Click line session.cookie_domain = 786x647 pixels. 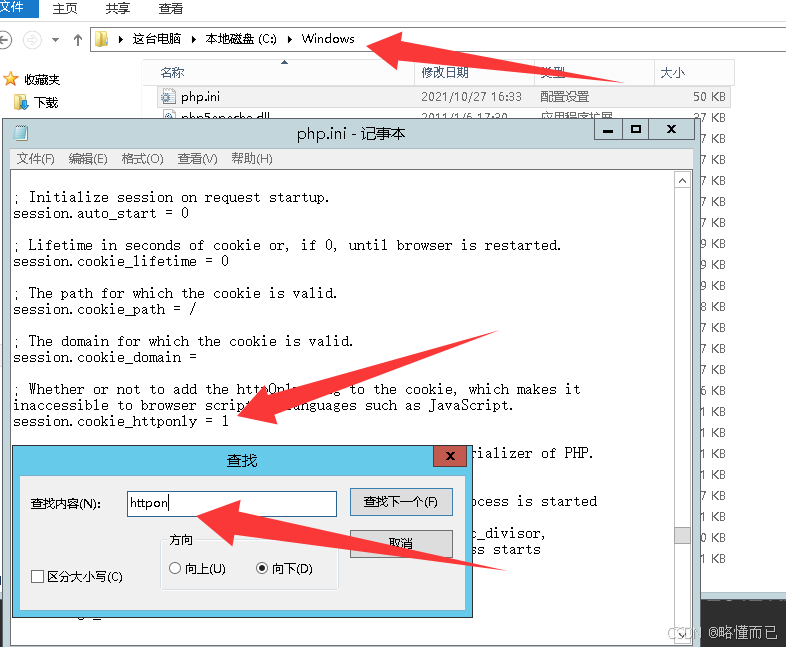point(105,358)
